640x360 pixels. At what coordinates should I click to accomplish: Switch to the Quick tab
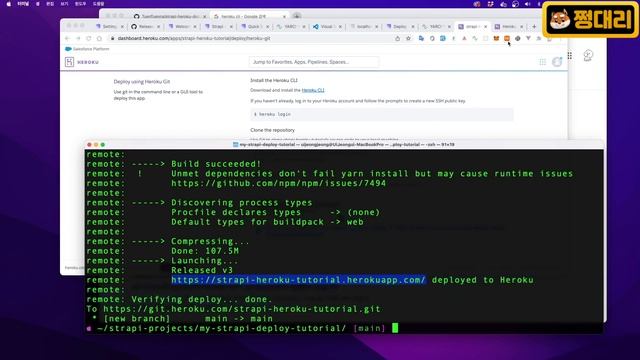coord(254,27)
